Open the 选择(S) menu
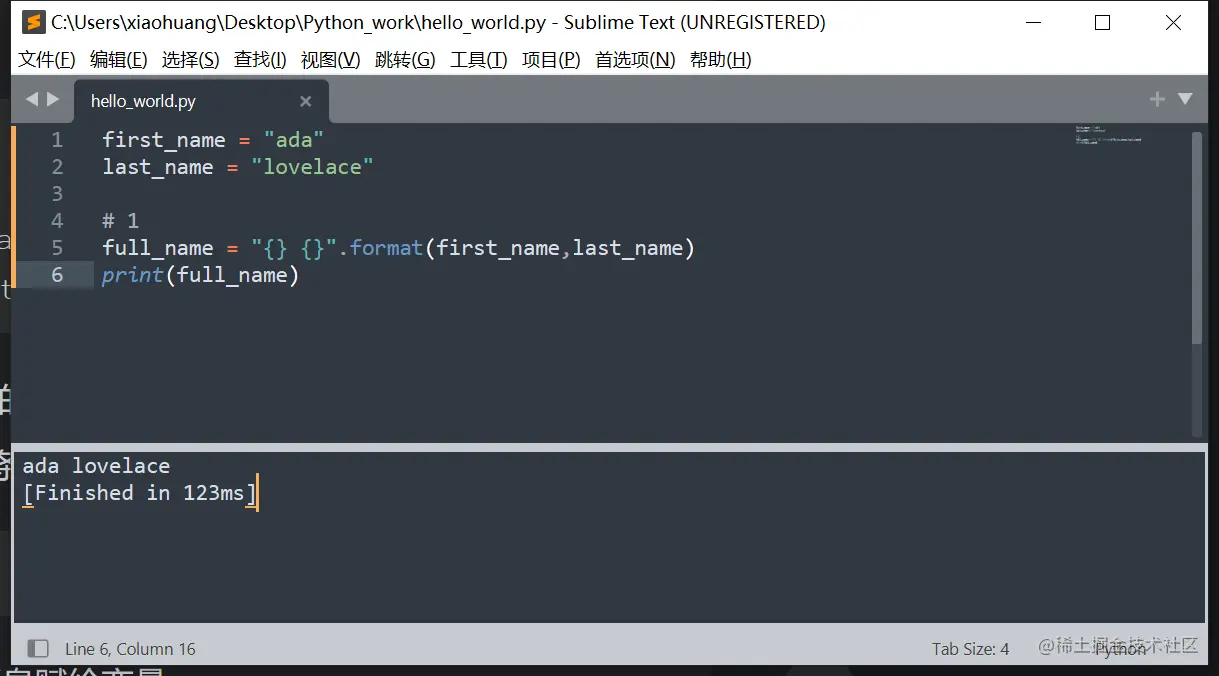1219x676 pixels. pos(190,60)
